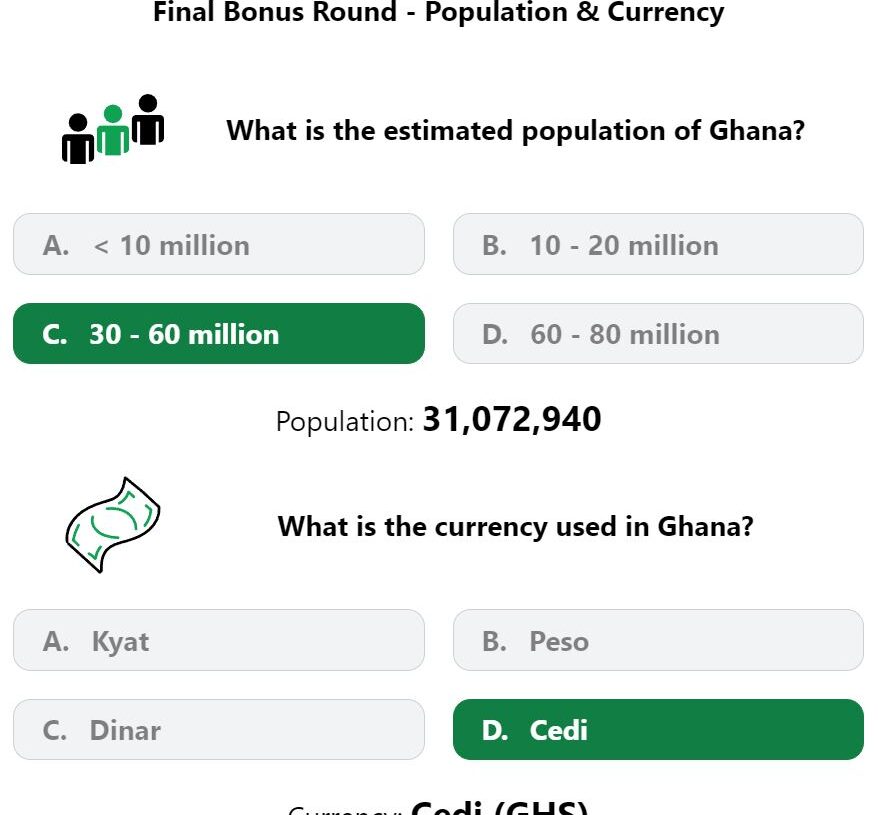Click the Ghana currency question text
Image resolution: width=878 pixels, height=815 pixels.
point(515,527)
